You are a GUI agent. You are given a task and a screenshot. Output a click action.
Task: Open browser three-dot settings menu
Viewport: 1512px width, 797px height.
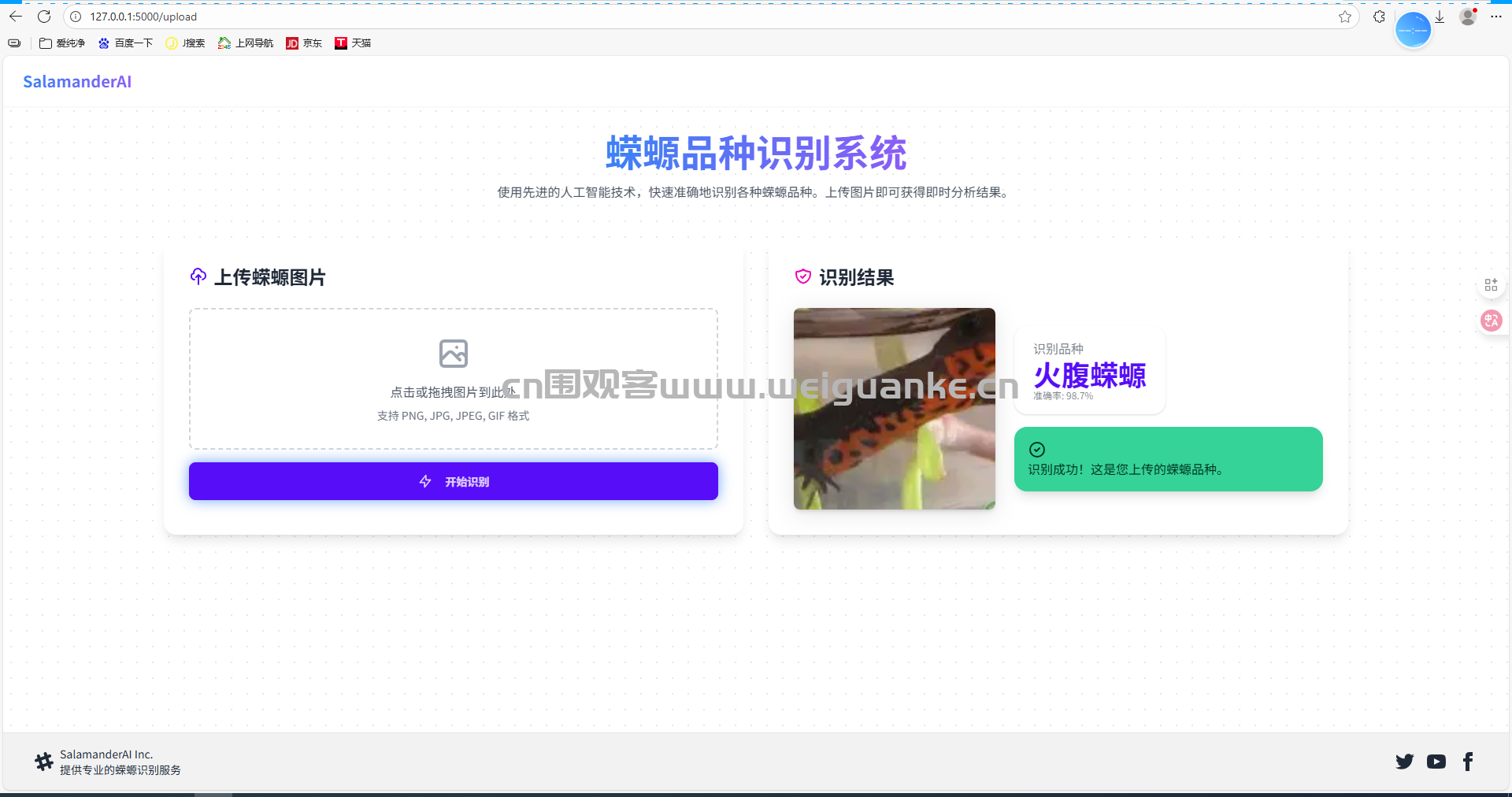(x=1496, y=17)
